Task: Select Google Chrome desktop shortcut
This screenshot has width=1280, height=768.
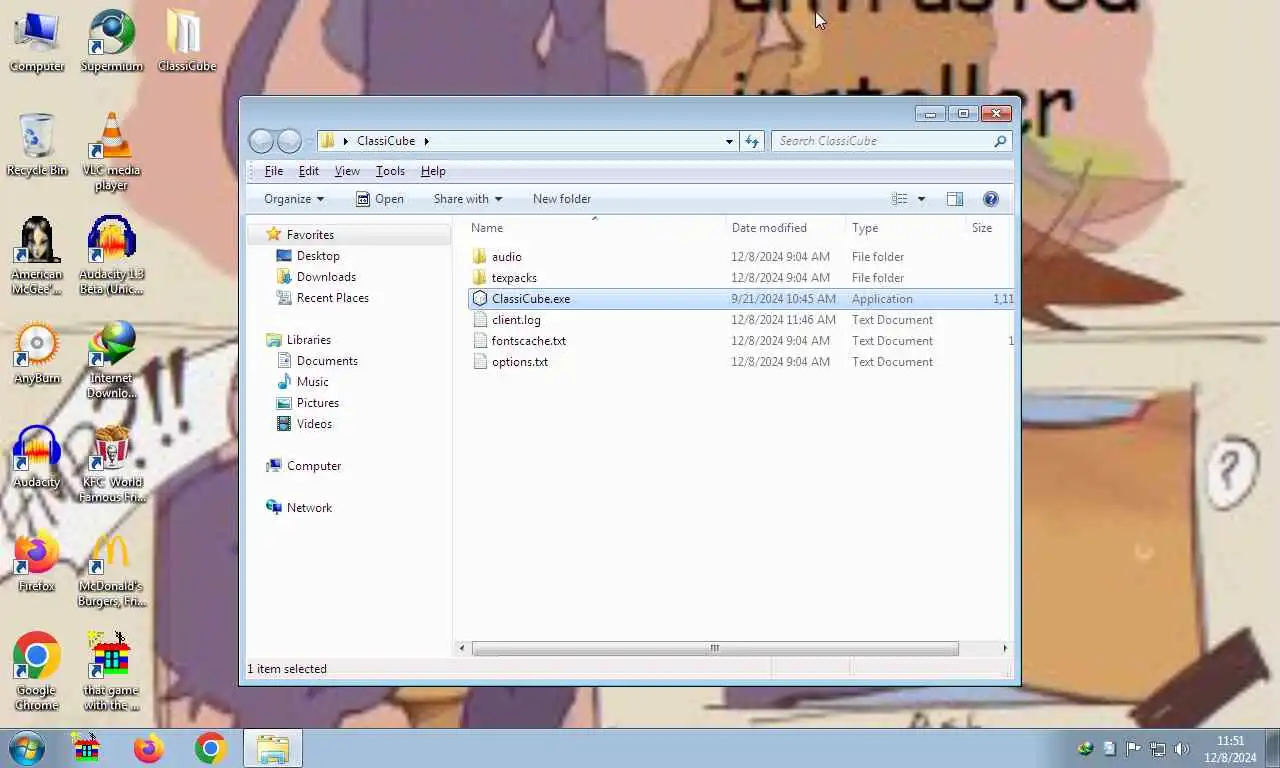Action: 36,671
